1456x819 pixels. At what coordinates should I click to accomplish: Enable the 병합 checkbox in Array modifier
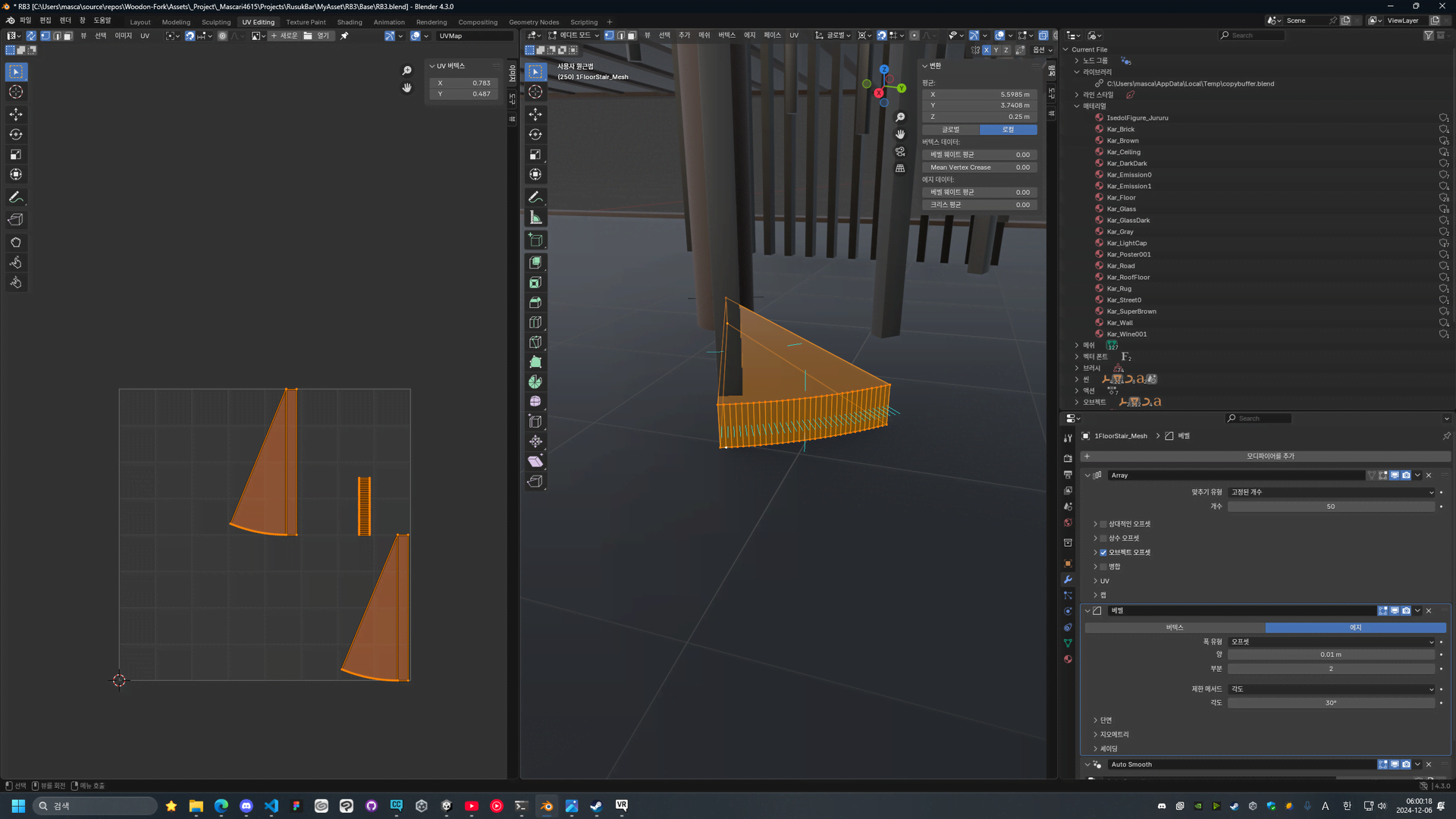[x=1103, y=566]
